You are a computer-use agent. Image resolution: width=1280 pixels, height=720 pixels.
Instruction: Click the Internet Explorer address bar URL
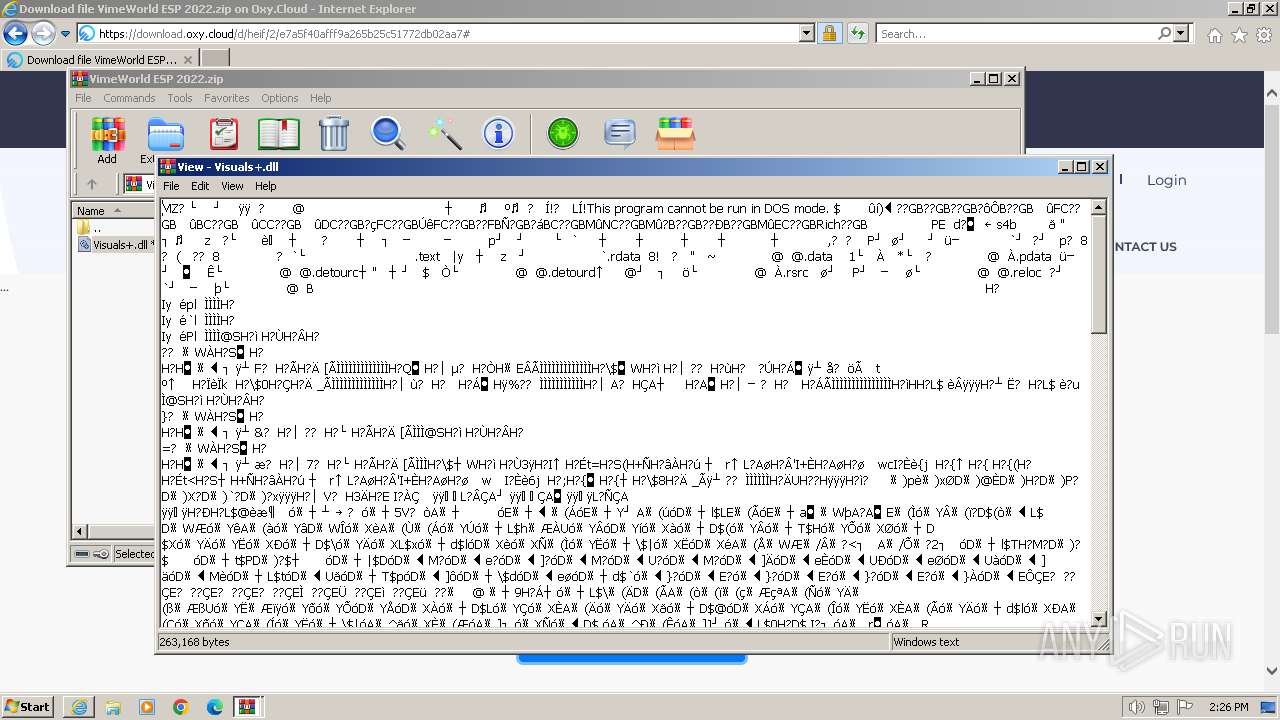coord(284,33)
